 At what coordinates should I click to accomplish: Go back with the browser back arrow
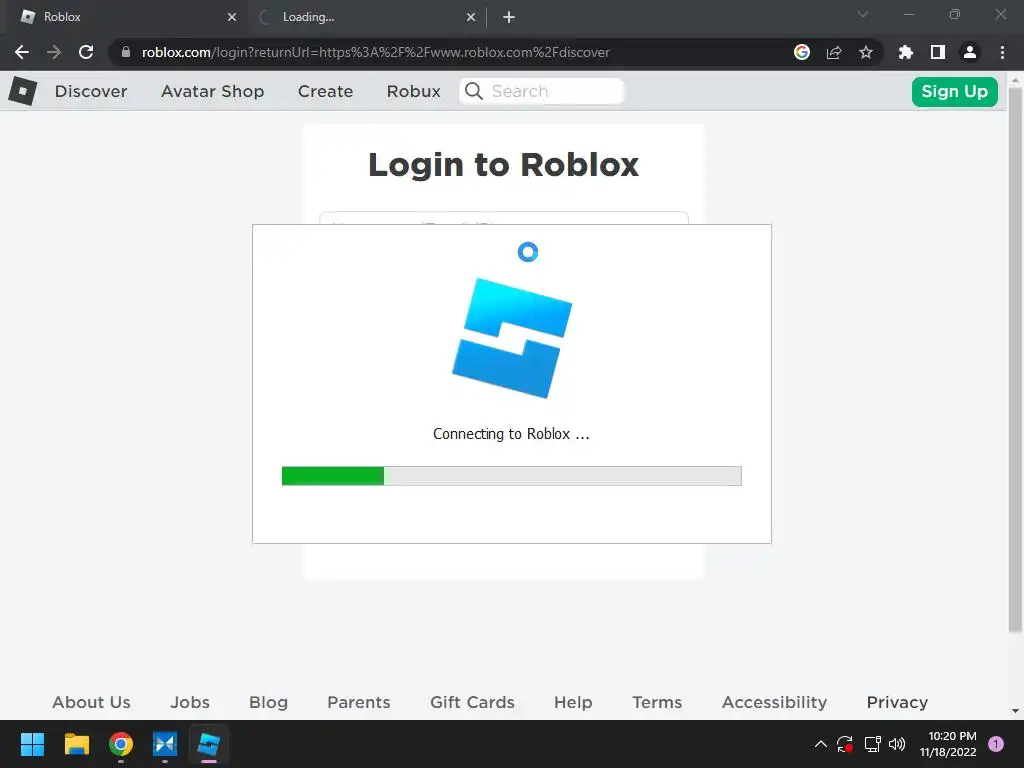point(22,52)
